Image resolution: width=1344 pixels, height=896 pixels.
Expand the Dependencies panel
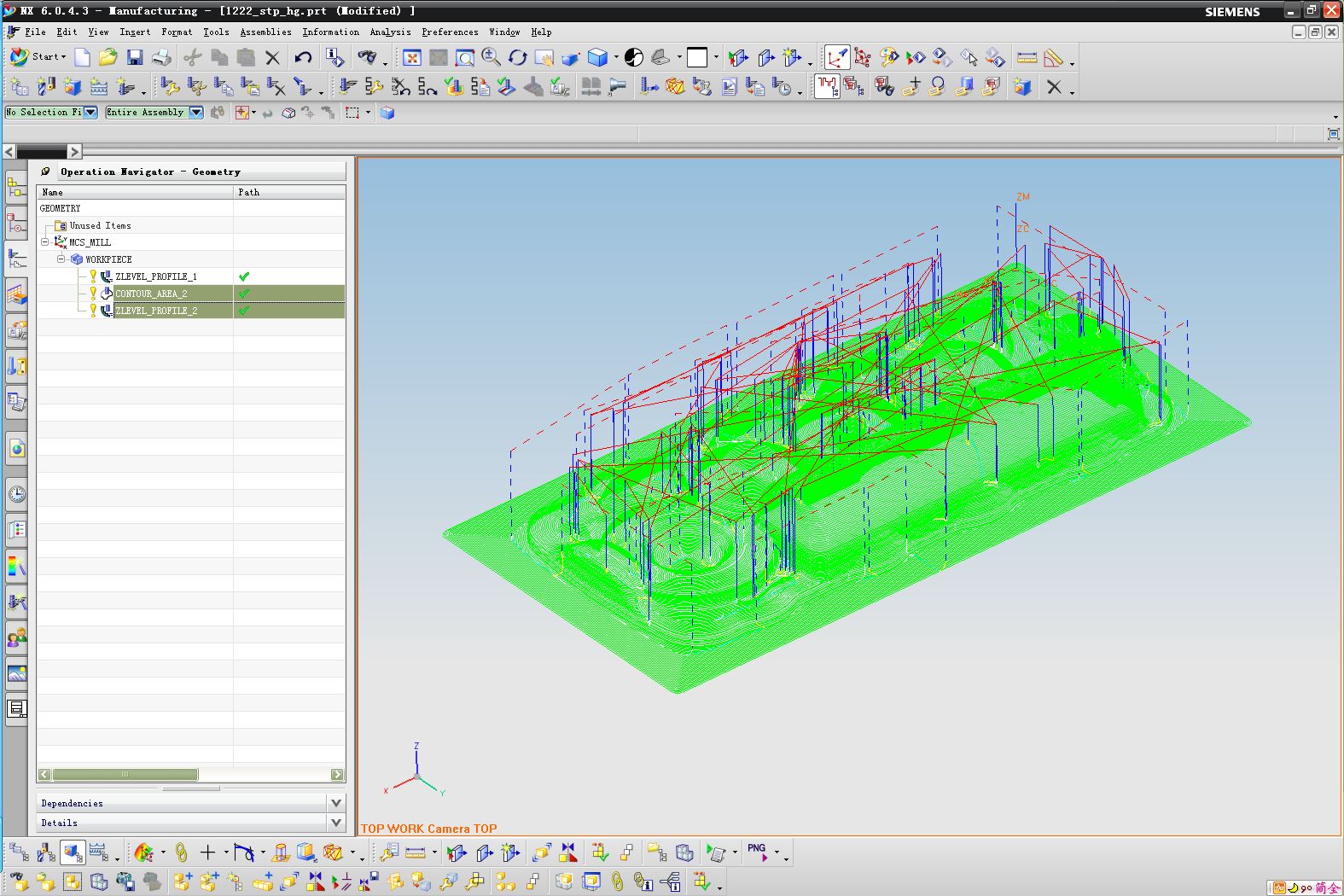pos(335,803)
